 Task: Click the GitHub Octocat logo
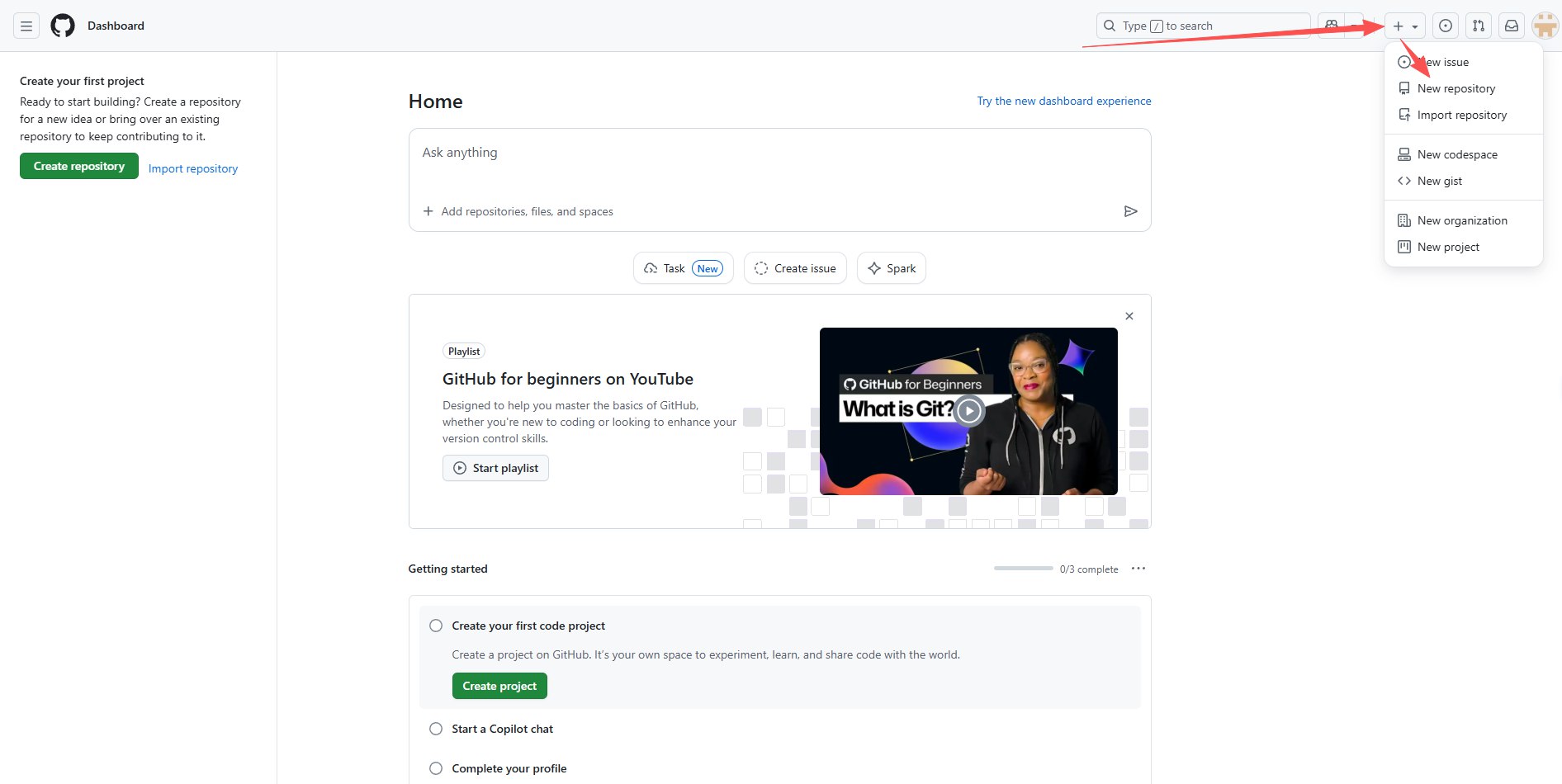(x=63, y=26)
